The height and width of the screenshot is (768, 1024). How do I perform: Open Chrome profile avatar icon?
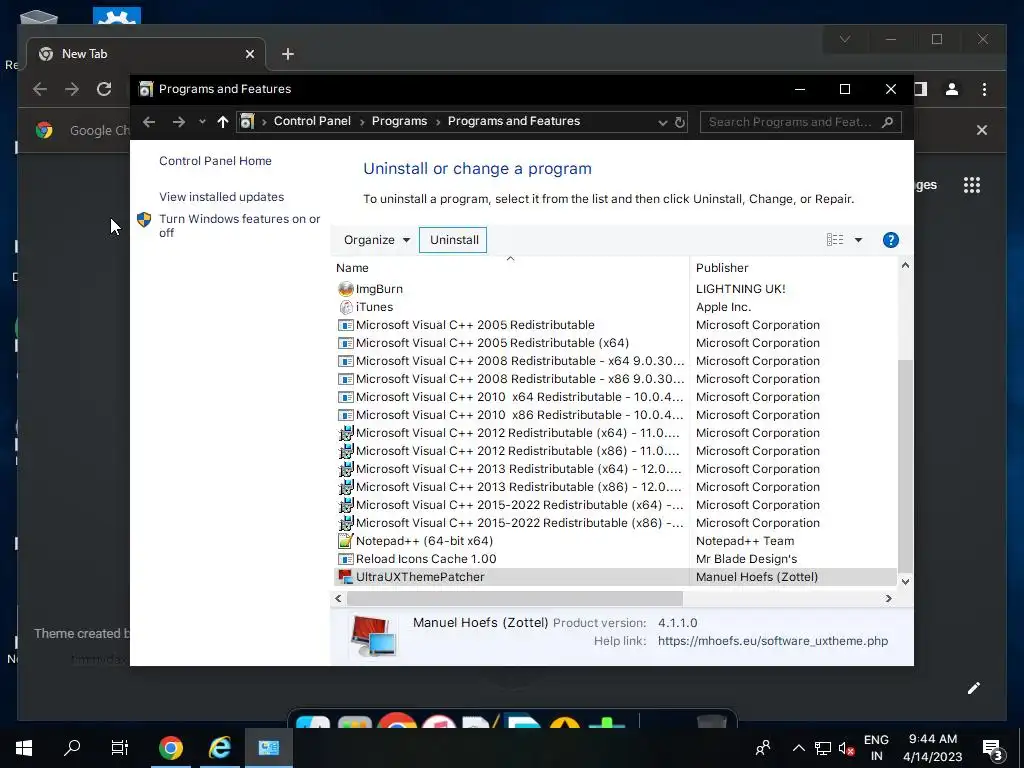point(952,89)
